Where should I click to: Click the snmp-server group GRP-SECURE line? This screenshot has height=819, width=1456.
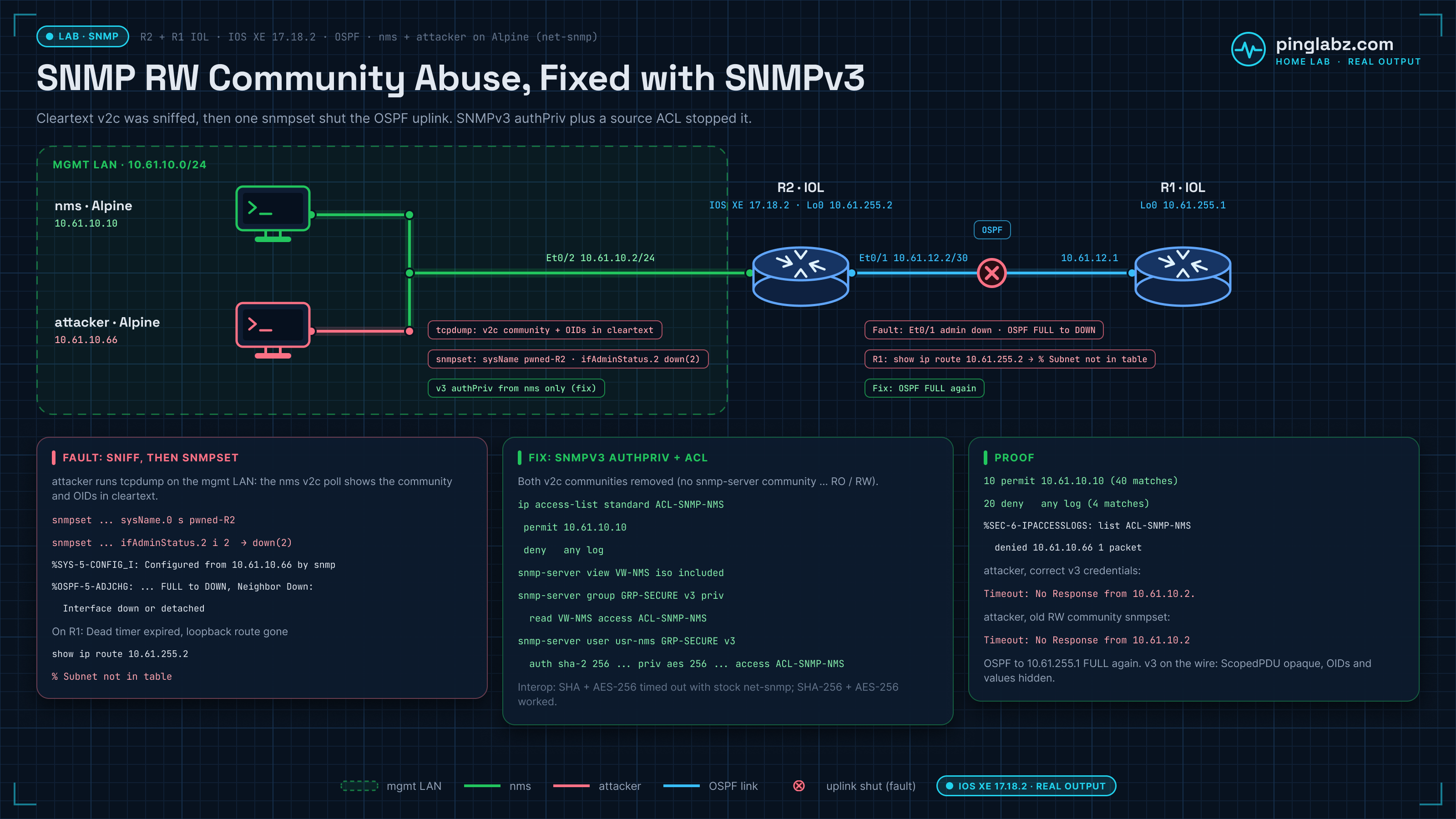point(621,595)
